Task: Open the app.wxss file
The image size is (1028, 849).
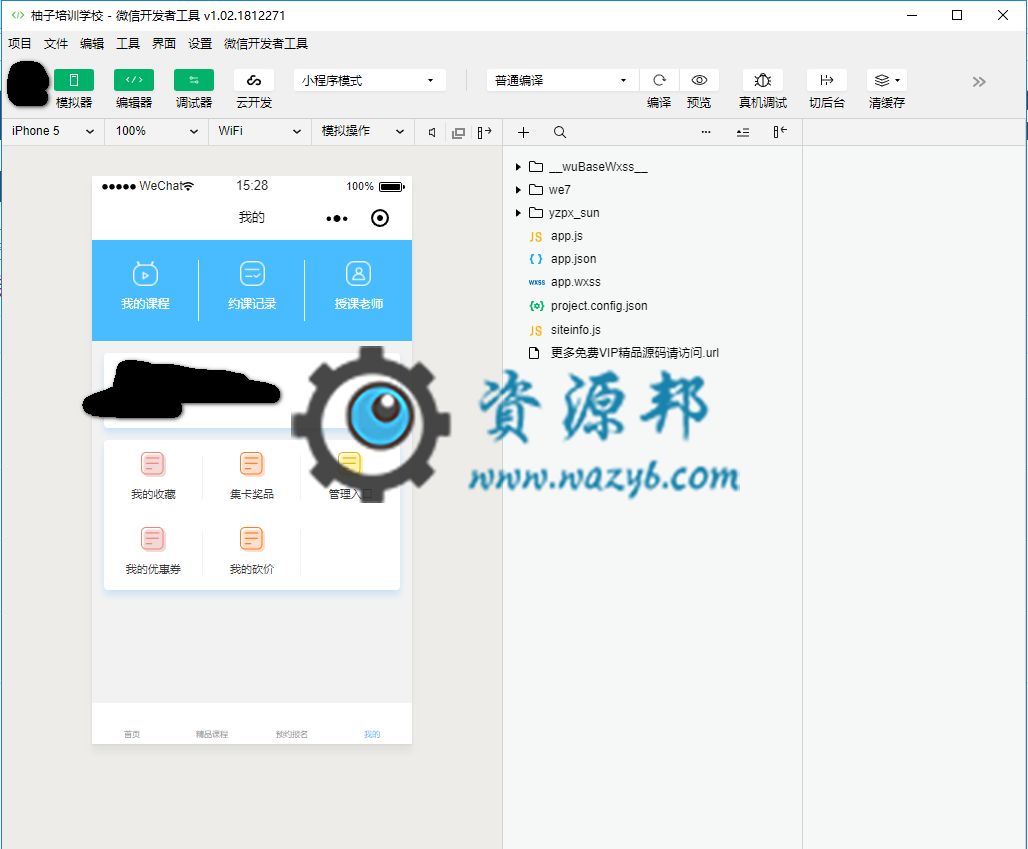Action: click(576, 283)
